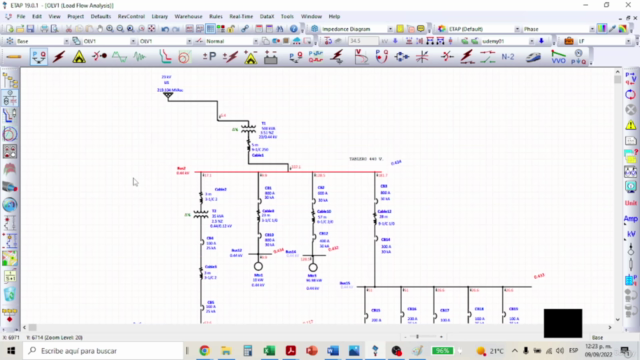Open the train traction analysis icon
The image size is (640, 360).
point(533,57)
